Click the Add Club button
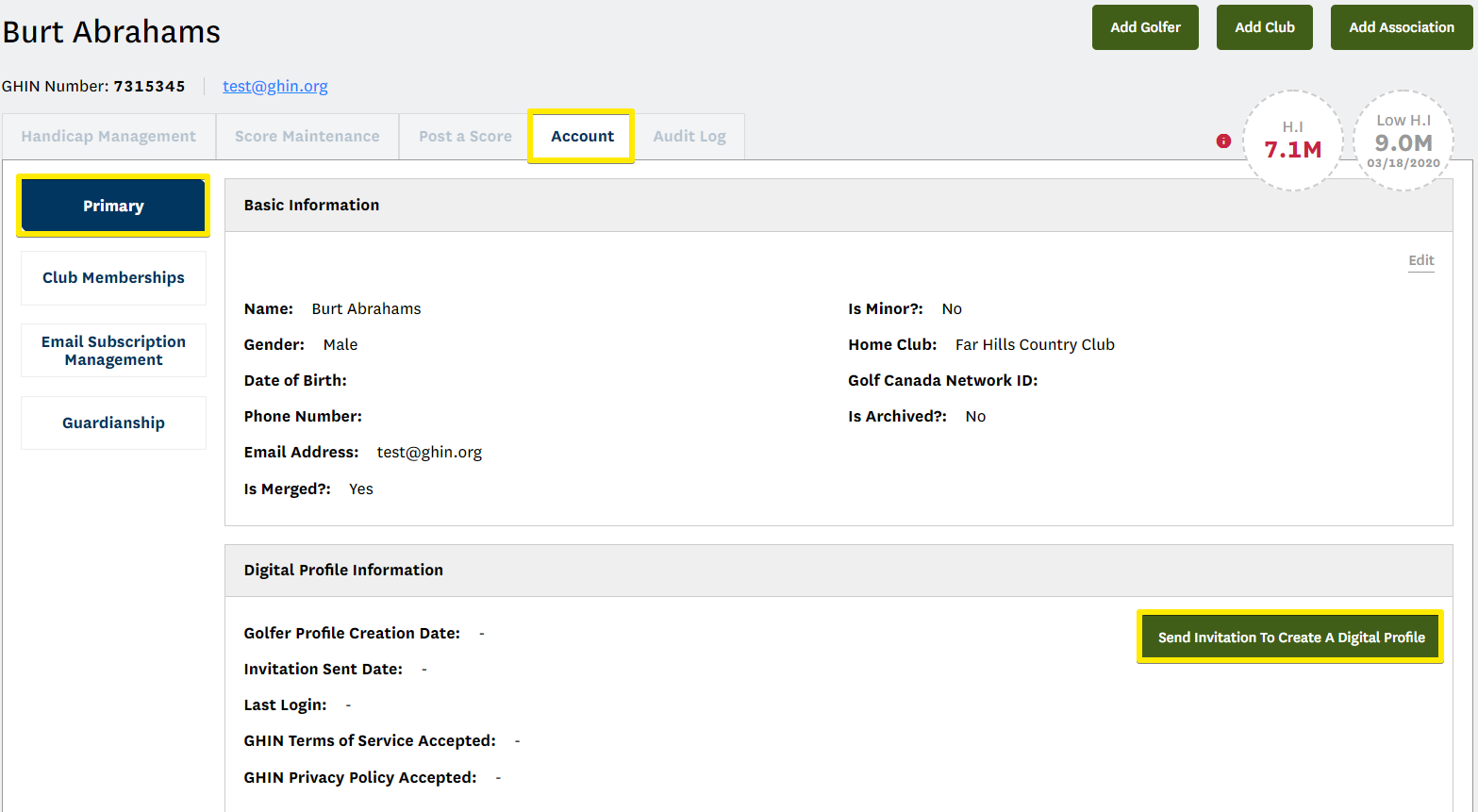Image resolution: width=1478 pixels, height=812 pixels. point(1265,27)
